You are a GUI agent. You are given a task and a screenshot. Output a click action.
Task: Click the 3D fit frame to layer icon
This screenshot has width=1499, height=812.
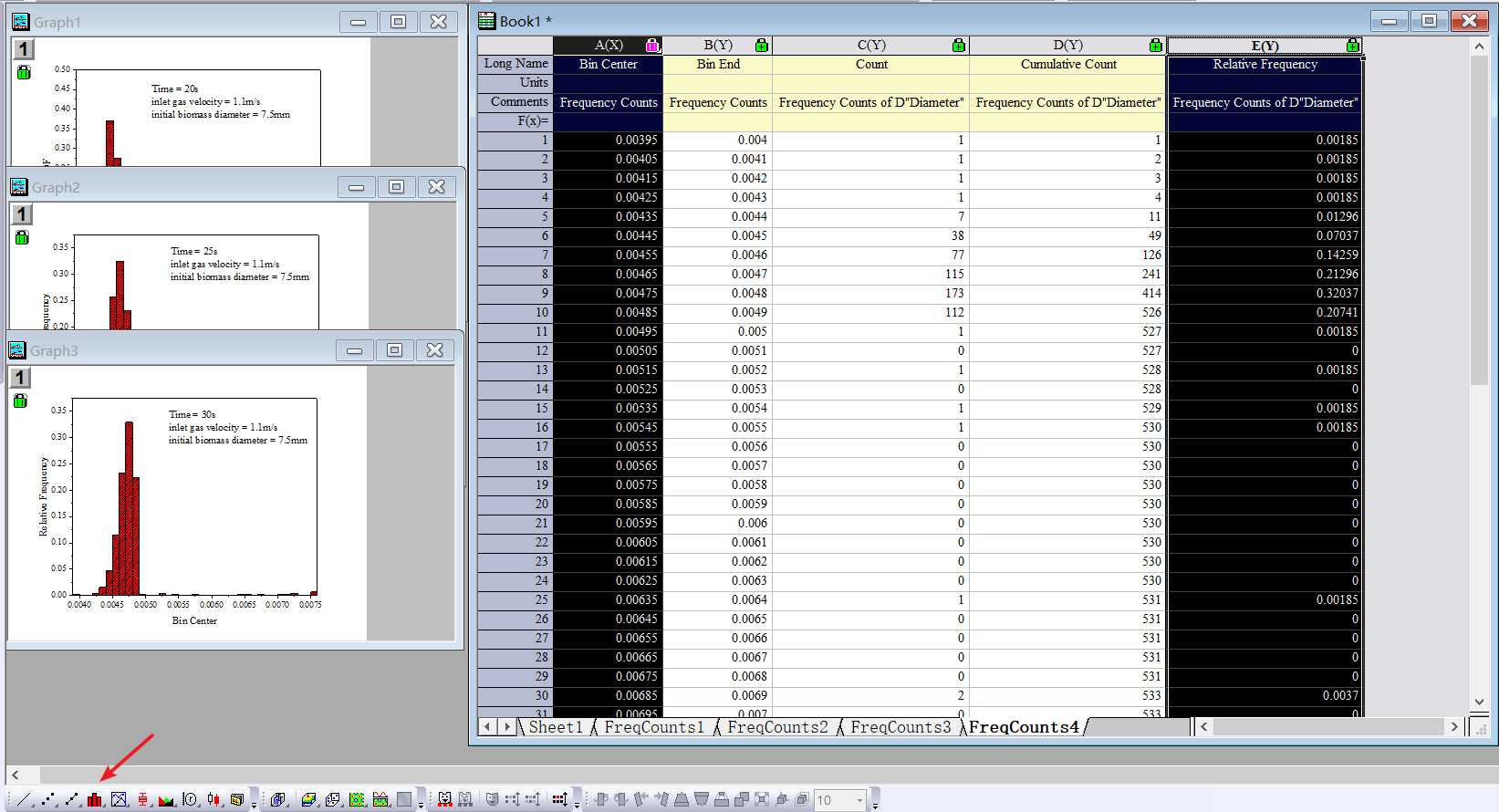[x=761, y=799]
